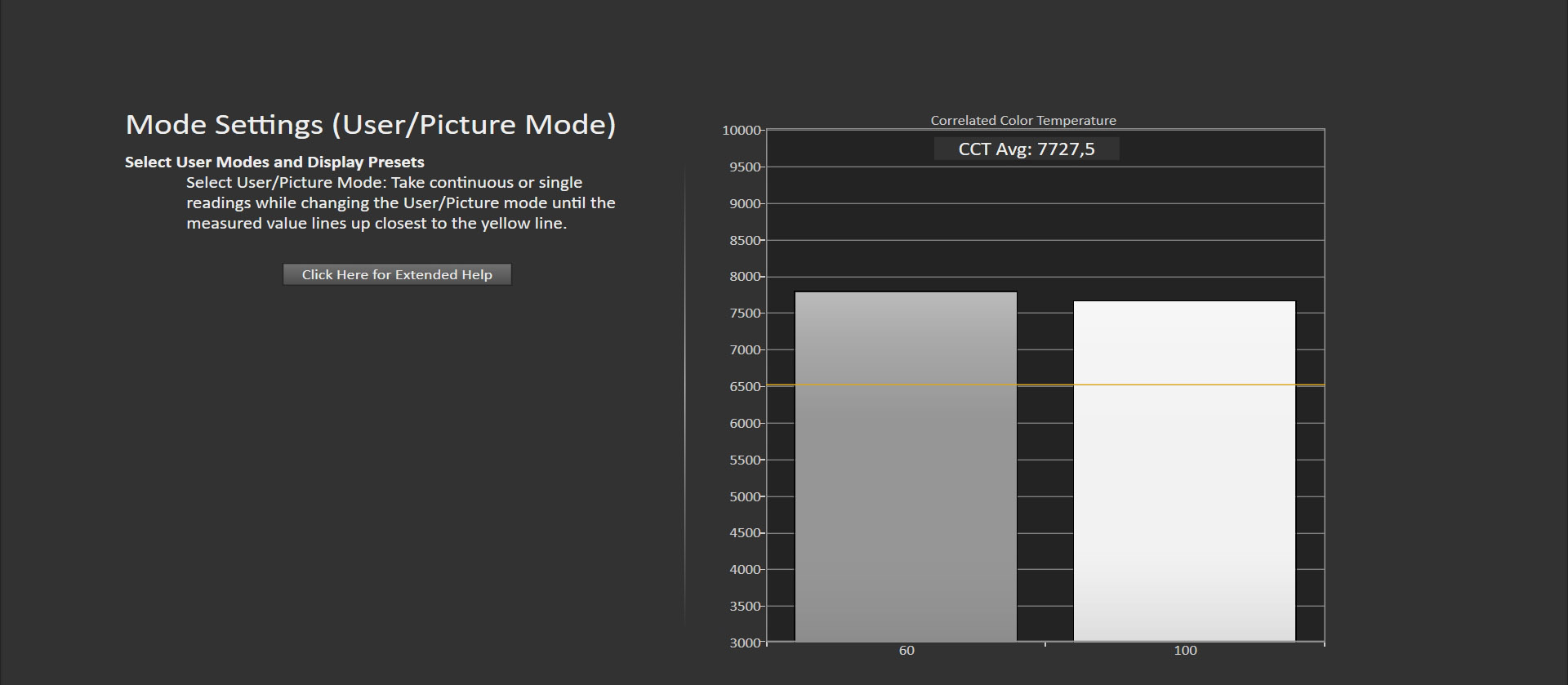The image size is (1568, 685).
Task: Click the 4000 y-axis label
Action: tap(745, 570)
